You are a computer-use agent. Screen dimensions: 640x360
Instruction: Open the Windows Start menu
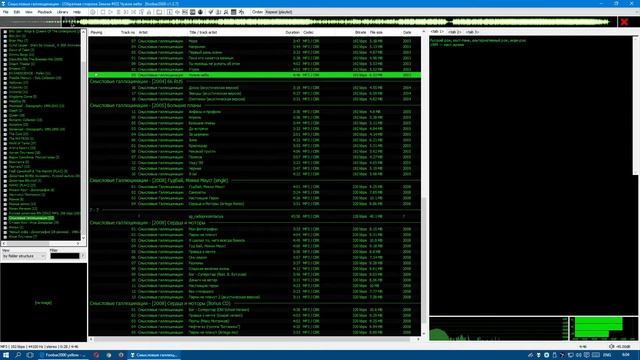6,355
